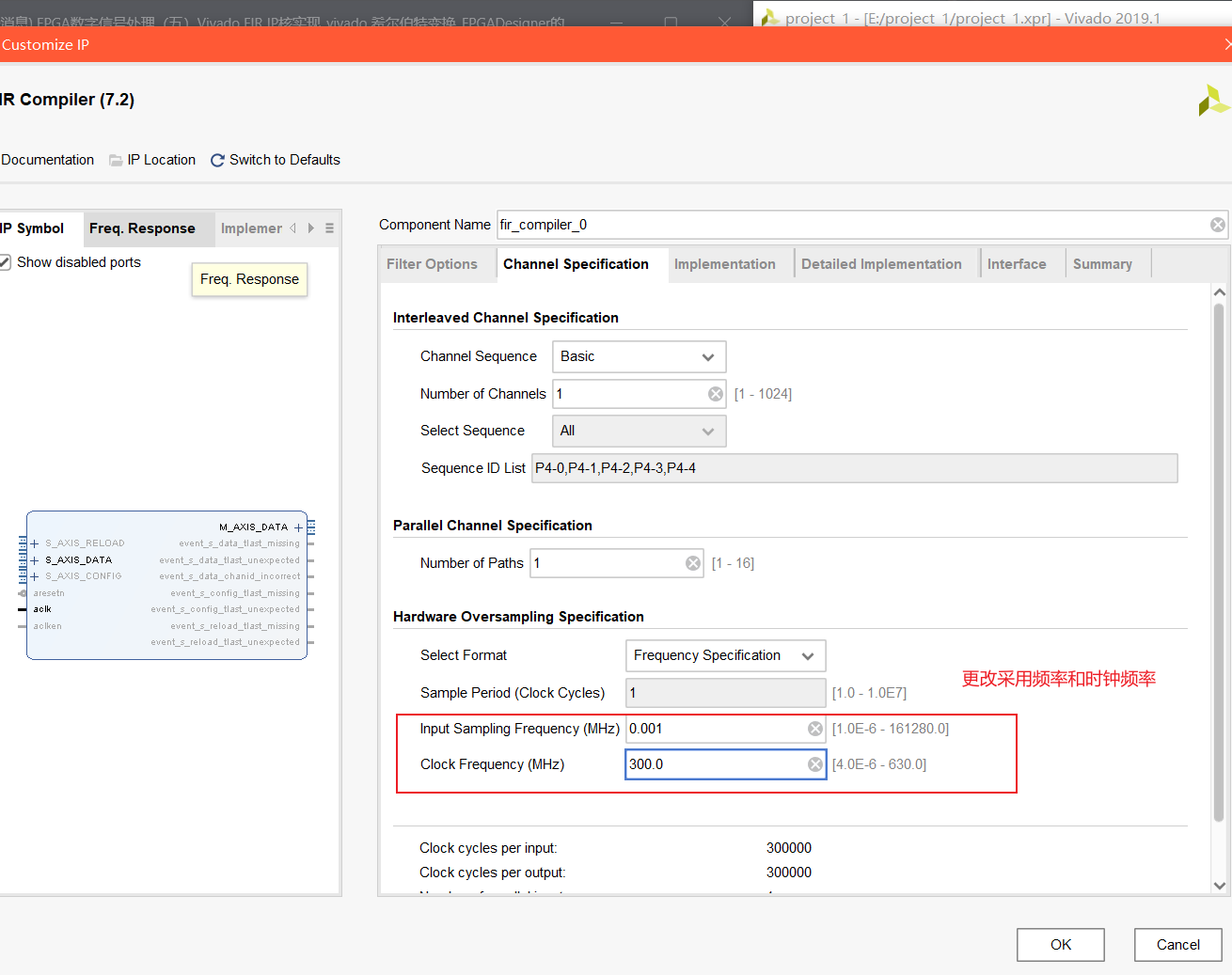Clear the Clock Frequency value
This screenshot has width=1232, height=975.
(815, 764)
